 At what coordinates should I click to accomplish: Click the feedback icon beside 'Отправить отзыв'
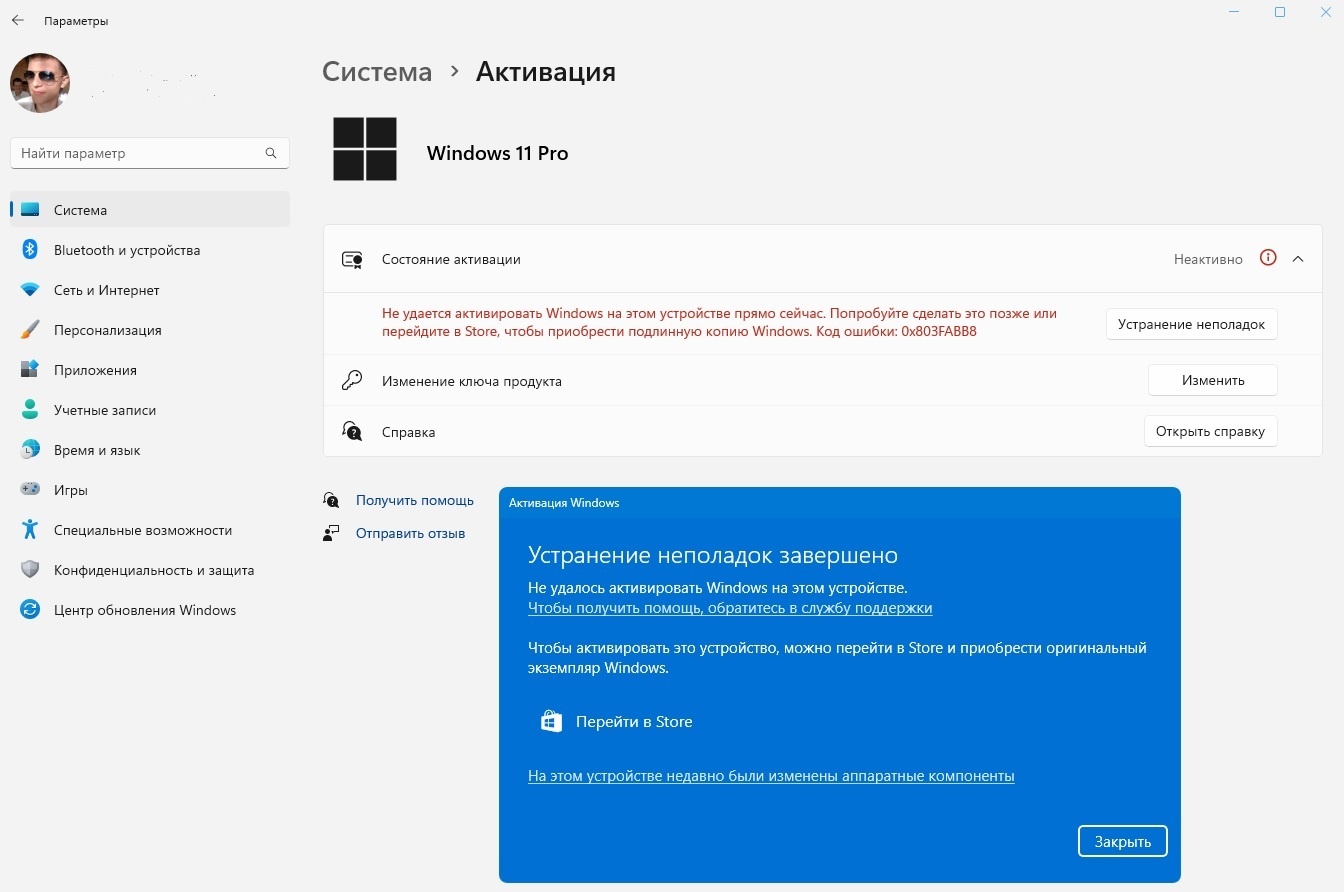331,533
